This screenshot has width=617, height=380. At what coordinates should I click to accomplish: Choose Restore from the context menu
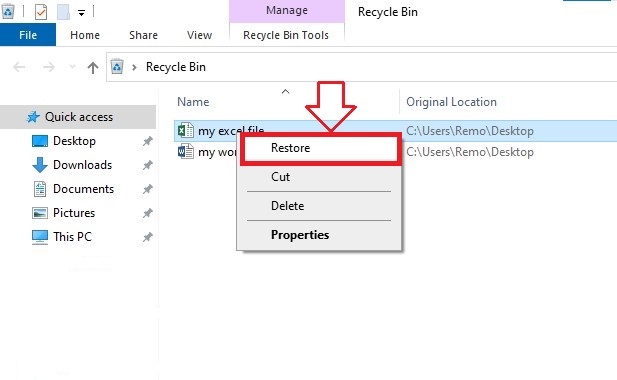[321, 148]
